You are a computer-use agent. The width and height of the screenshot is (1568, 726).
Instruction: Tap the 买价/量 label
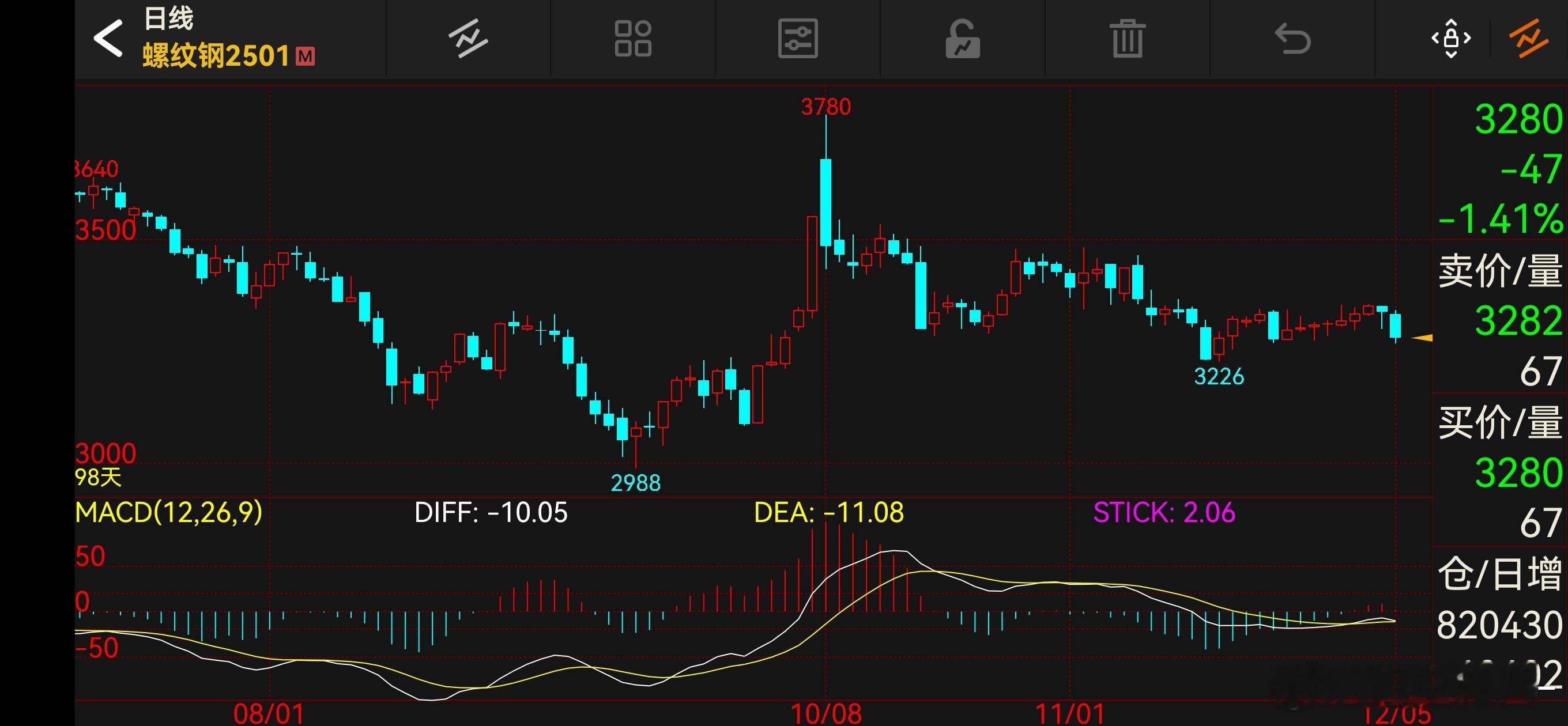[x=1500, y=422]
